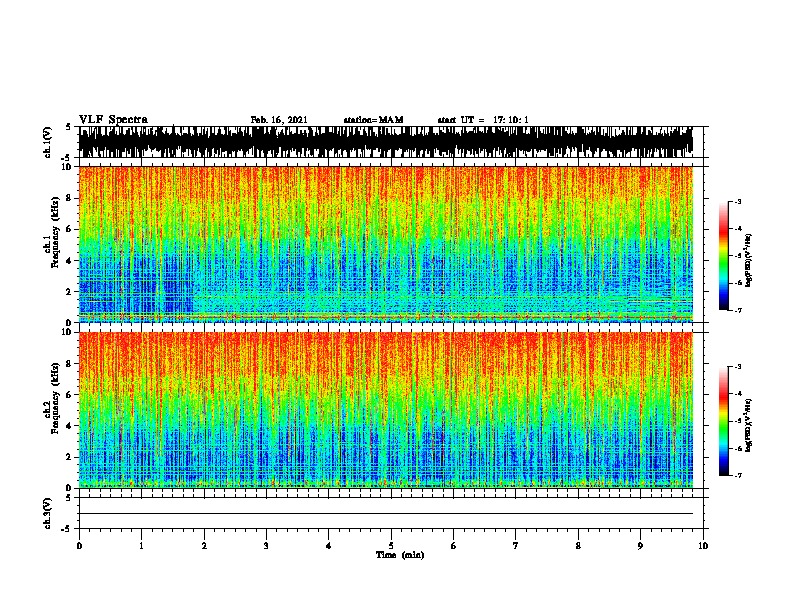Click the "5" tick of ch.1 voltage axis
Screen dimensions: 792x612
[68, 127]
